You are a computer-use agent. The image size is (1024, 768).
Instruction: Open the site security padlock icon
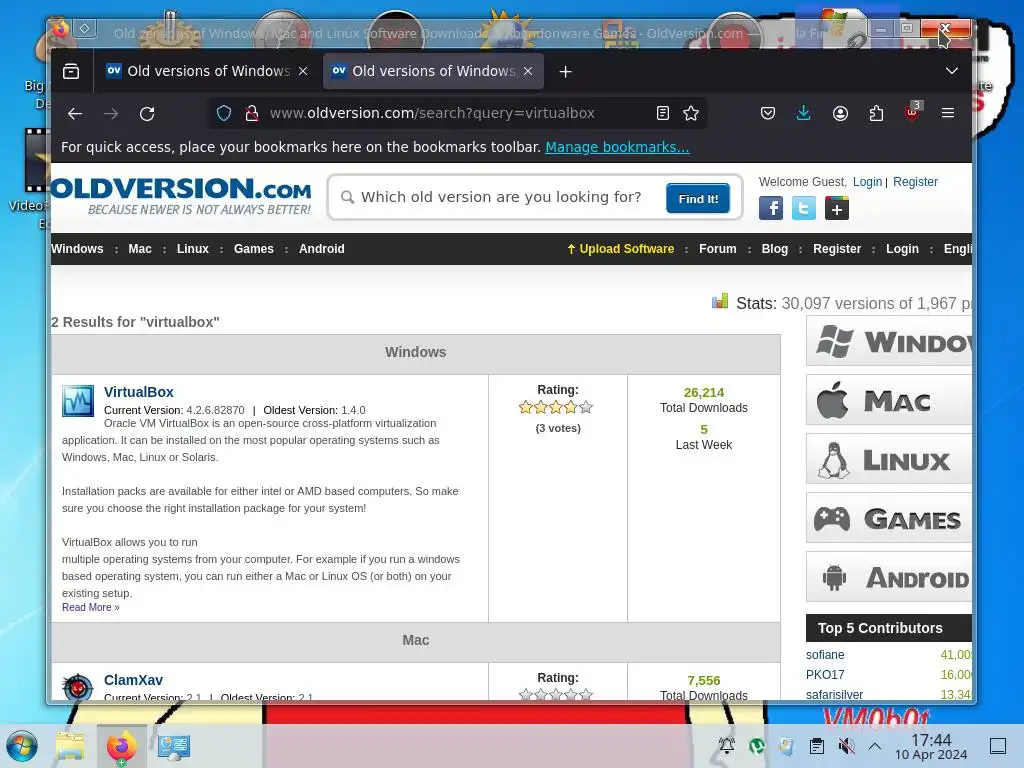click(251, 114)
